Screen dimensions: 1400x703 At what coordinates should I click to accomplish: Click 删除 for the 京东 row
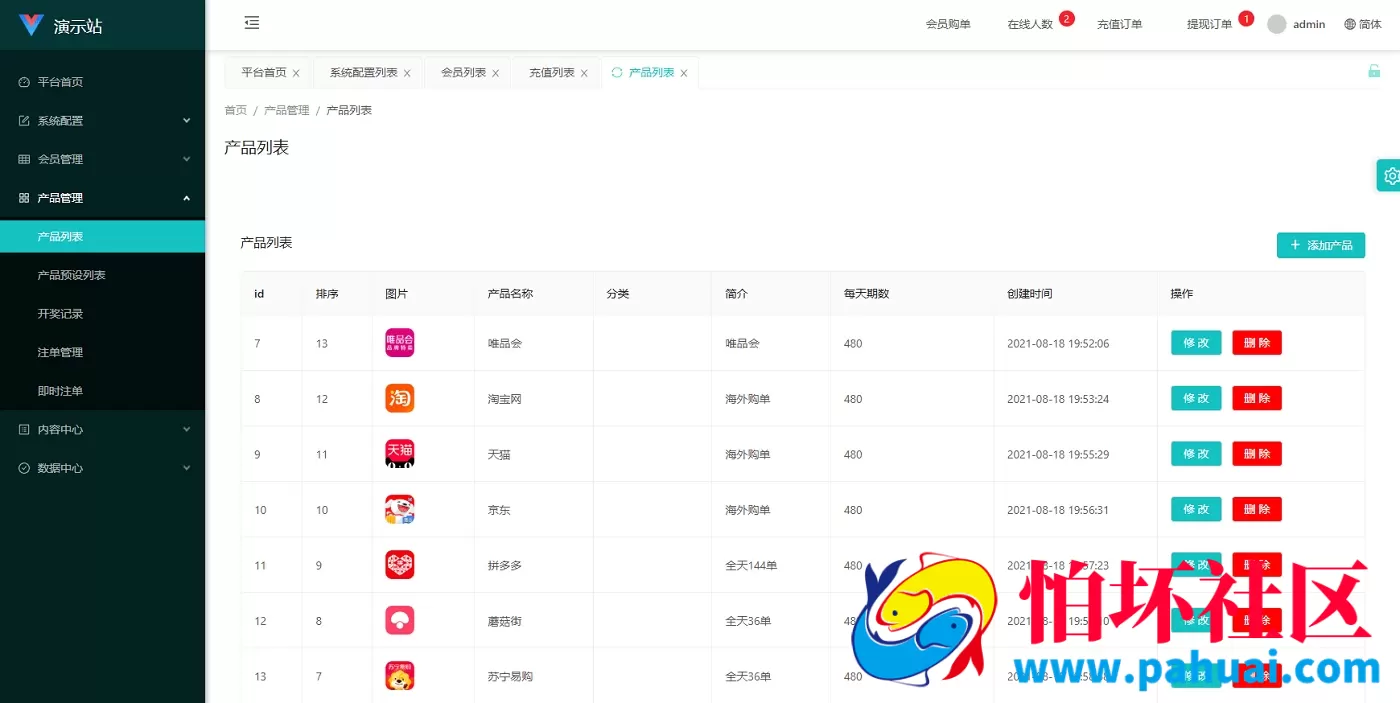(1257, 509)
